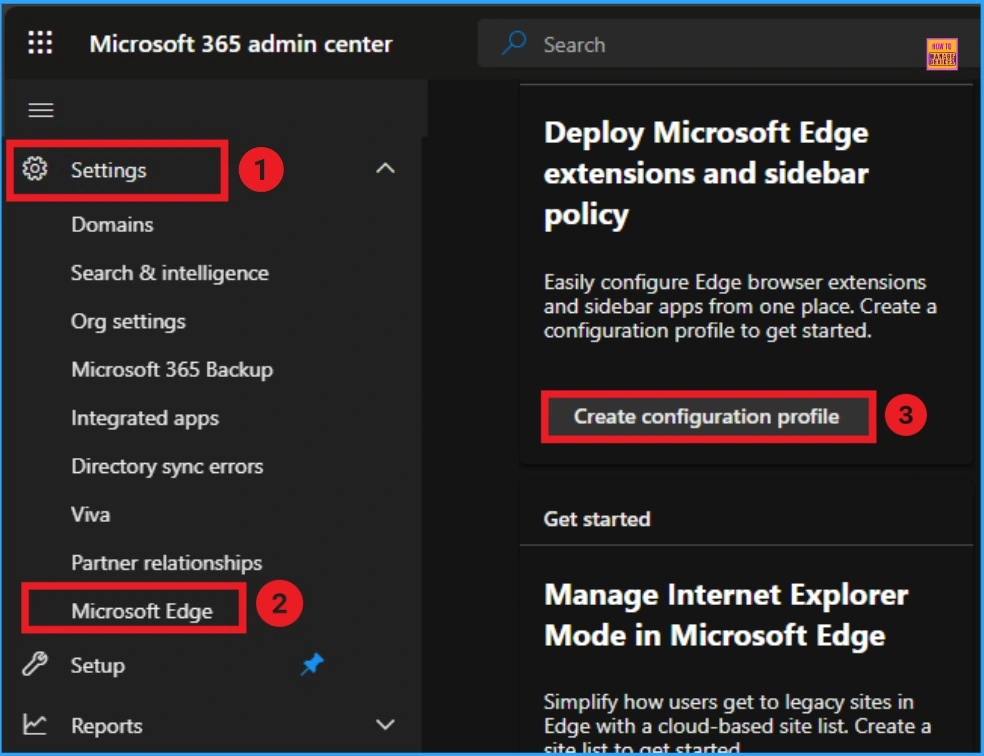The image size is (984, 756).
Task: Open Viva settings
Action: pyautogui.click(x=90, y=514)
